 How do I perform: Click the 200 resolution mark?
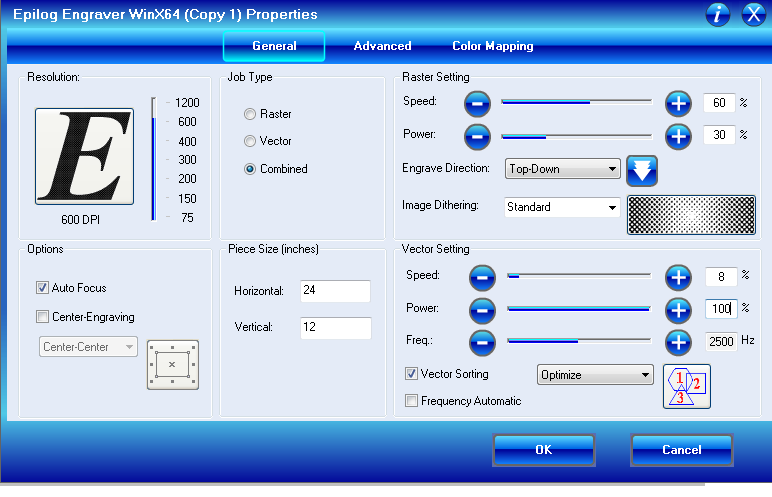(x=187, y=179)
